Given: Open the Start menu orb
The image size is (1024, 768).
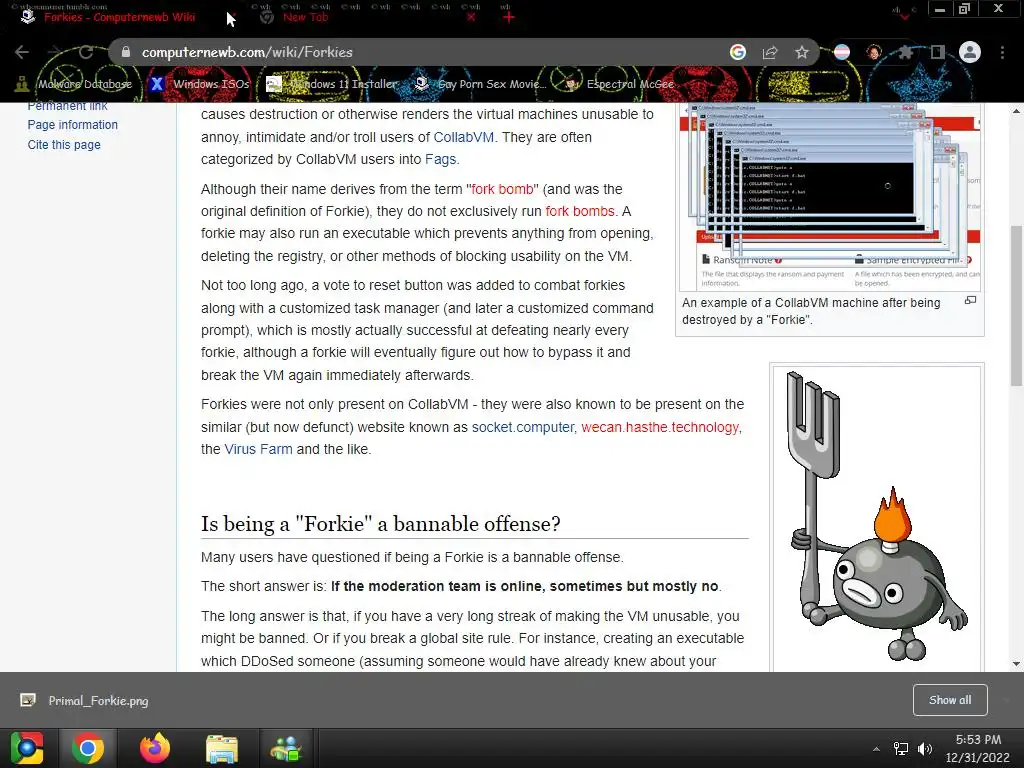Looking at the screenshot, I should coord(27,748).
